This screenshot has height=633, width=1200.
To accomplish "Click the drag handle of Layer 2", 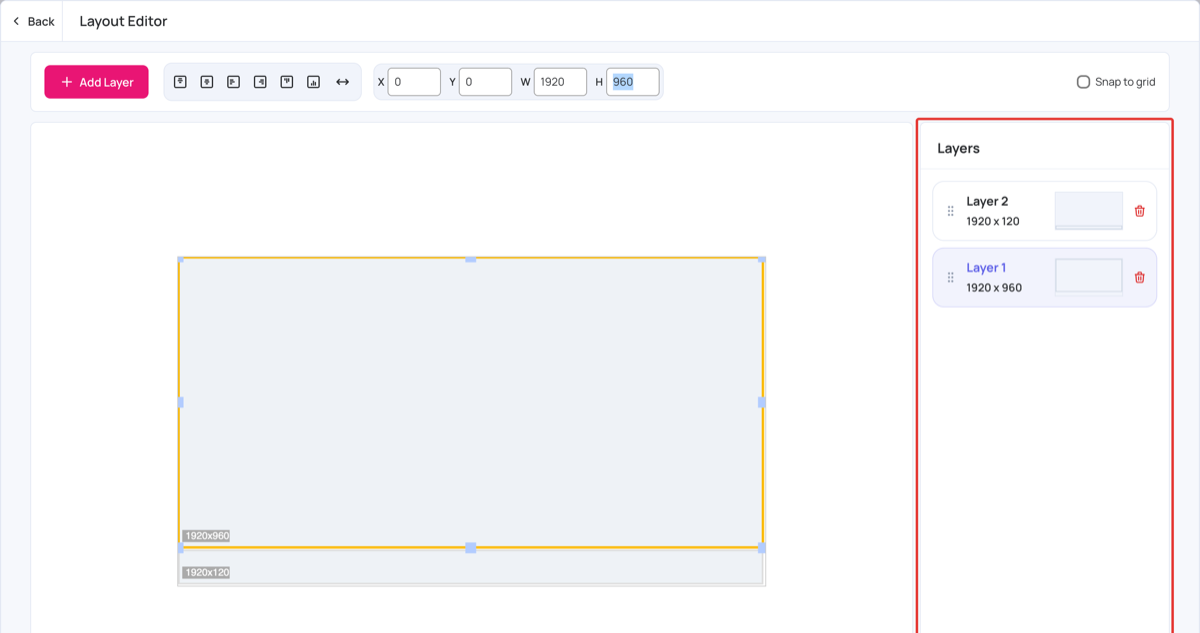I will (x=950, y=211).
